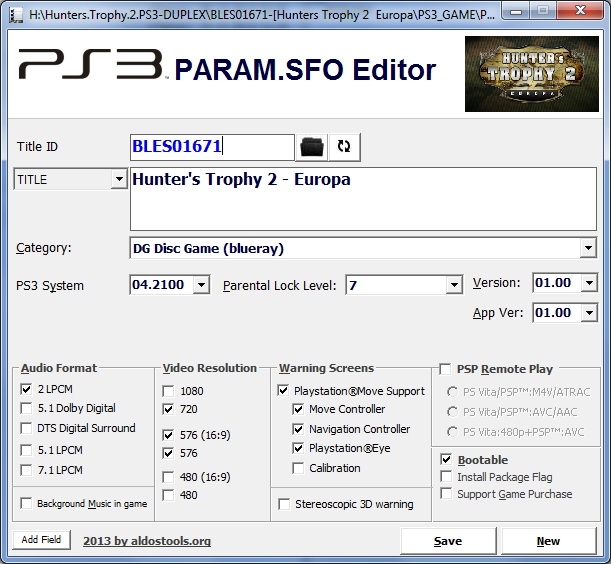Image resolution: width=611 pixels, height=564 pixels.
Task: Enable 5.1 Dolby Digital audio
Action: coord(26,408)
